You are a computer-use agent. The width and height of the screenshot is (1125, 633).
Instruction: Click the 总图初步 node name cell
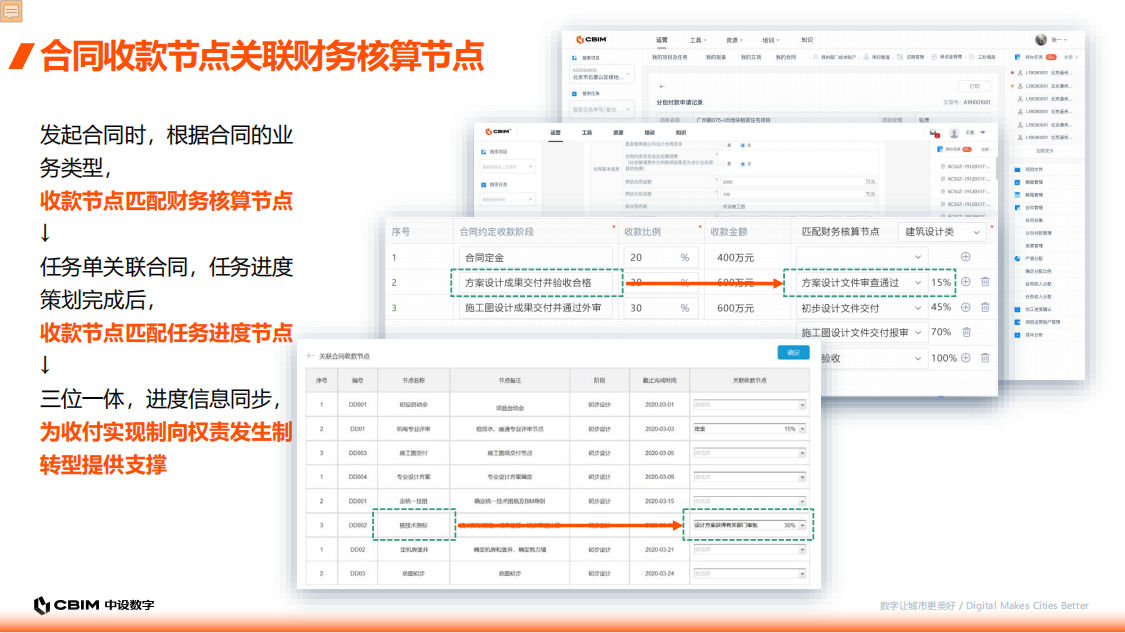click(413, 573)
